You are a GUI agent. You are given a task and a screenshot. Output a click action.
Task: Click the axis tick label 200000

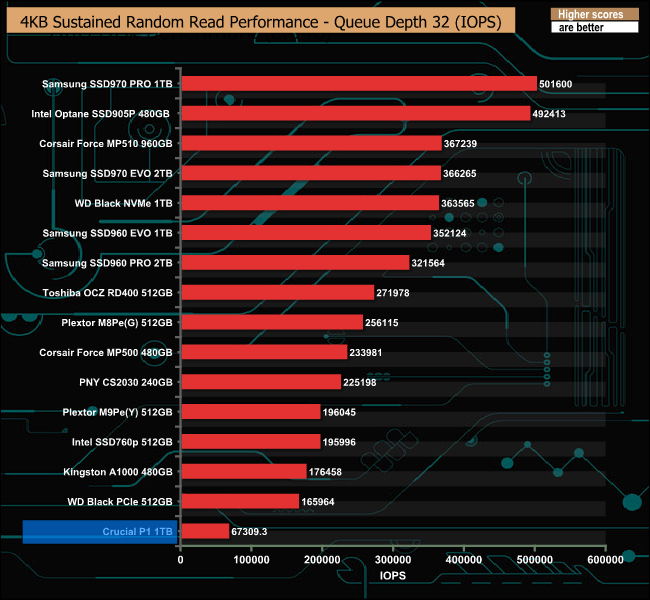(322, 560)
